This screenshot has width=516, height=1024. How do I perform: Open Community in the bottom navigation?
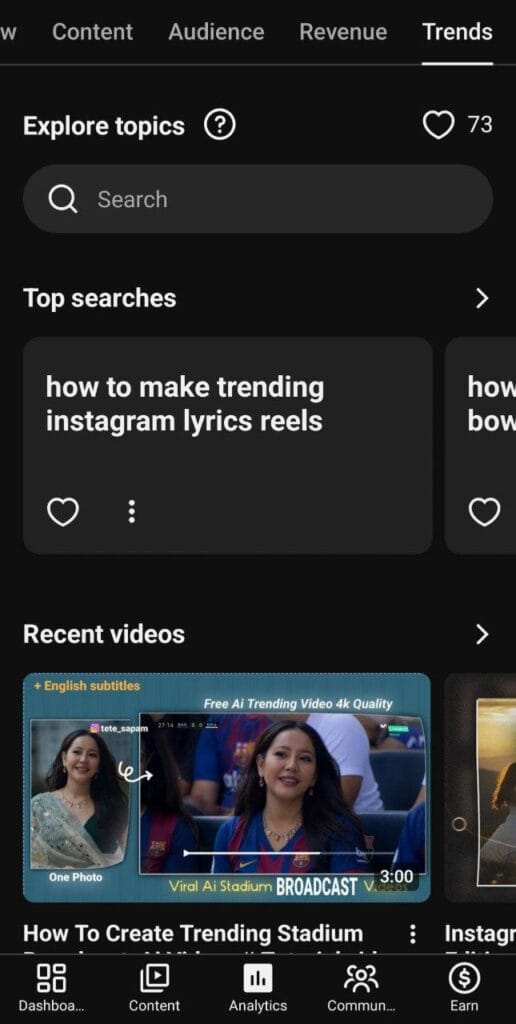point(361,988)
